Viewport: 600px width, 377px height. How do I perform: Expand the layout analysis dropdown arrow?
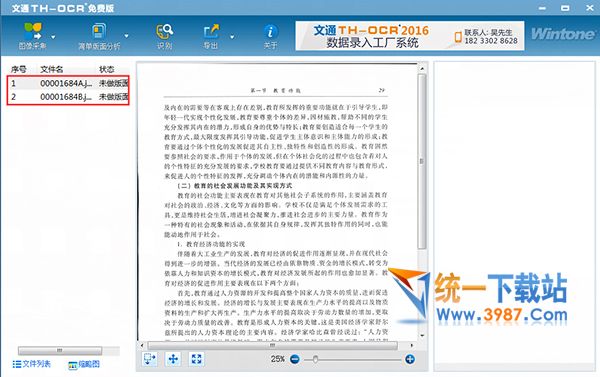126,36
